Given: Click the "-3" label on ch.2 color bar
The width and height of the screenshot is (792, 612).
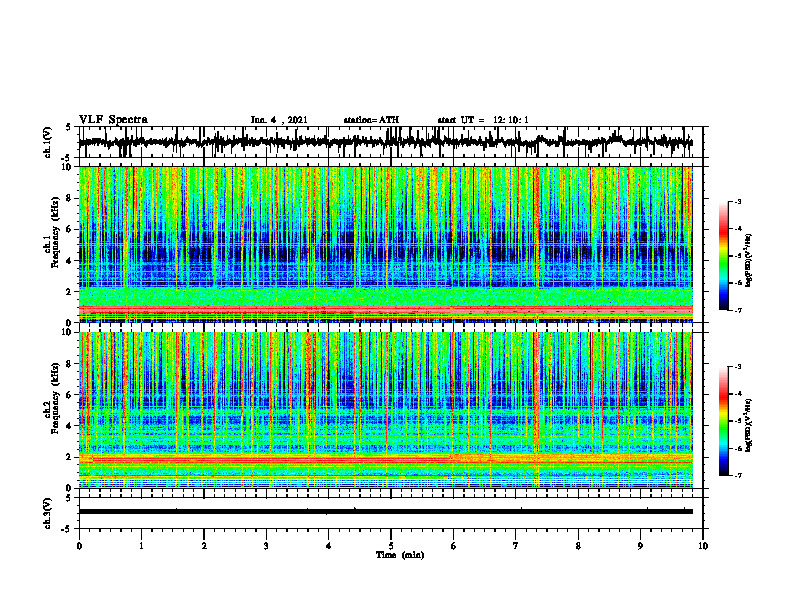Looking at the screenshot, I should pos(738,367).
